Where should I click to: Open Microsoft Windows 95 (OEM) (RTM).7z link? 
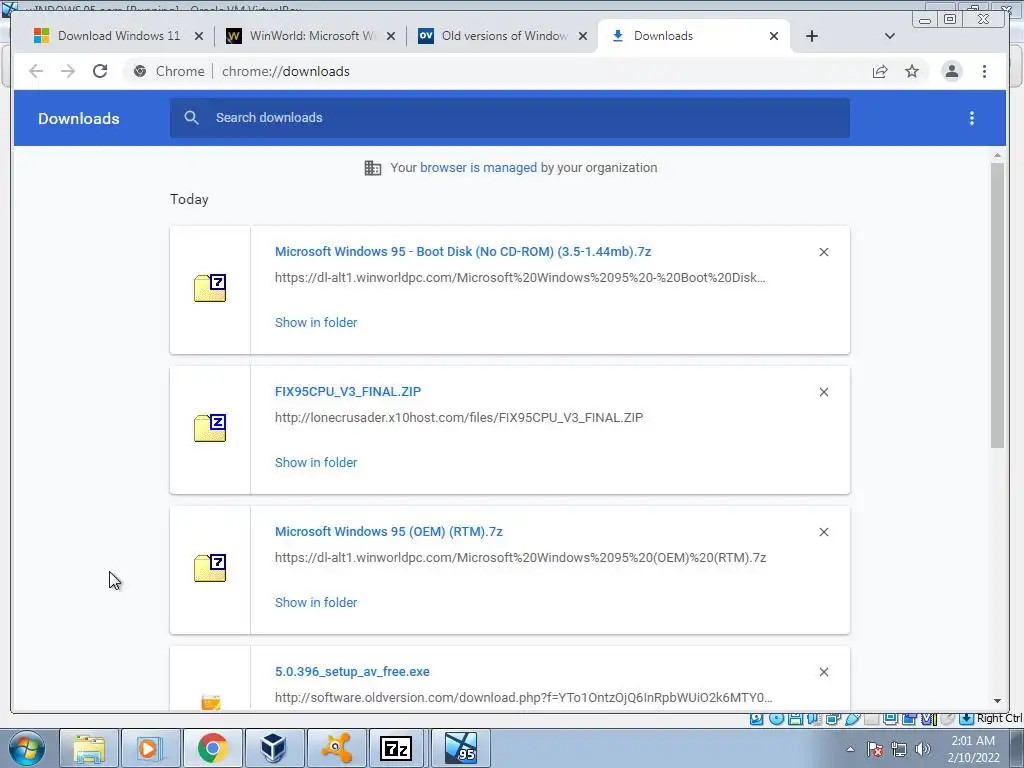tap(389, 532)
